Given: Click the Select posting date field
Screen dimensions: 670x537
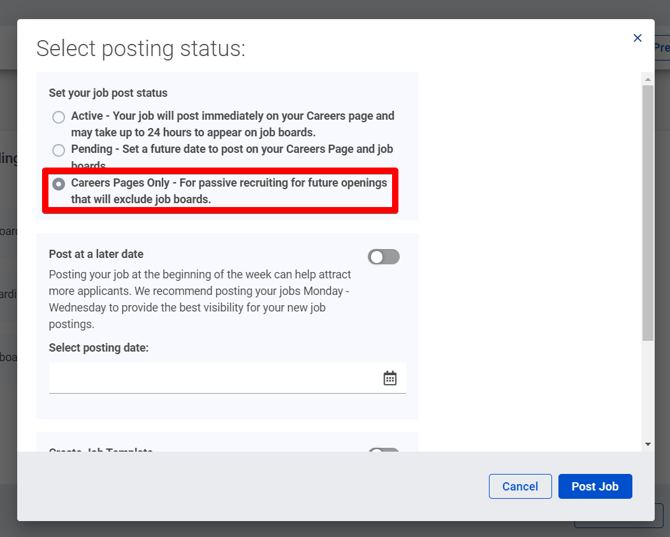Looking at the screenshot, I should point(212,378).
